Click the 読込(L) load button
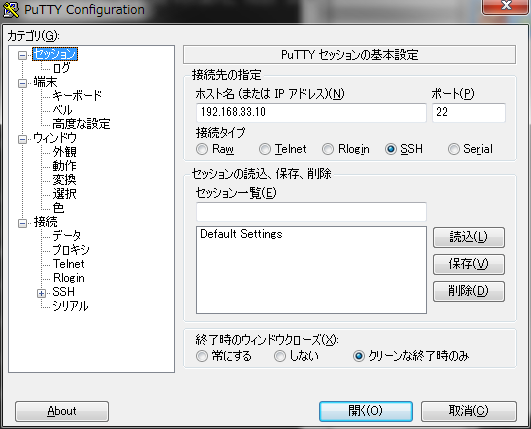 click(x=469, y=237)
